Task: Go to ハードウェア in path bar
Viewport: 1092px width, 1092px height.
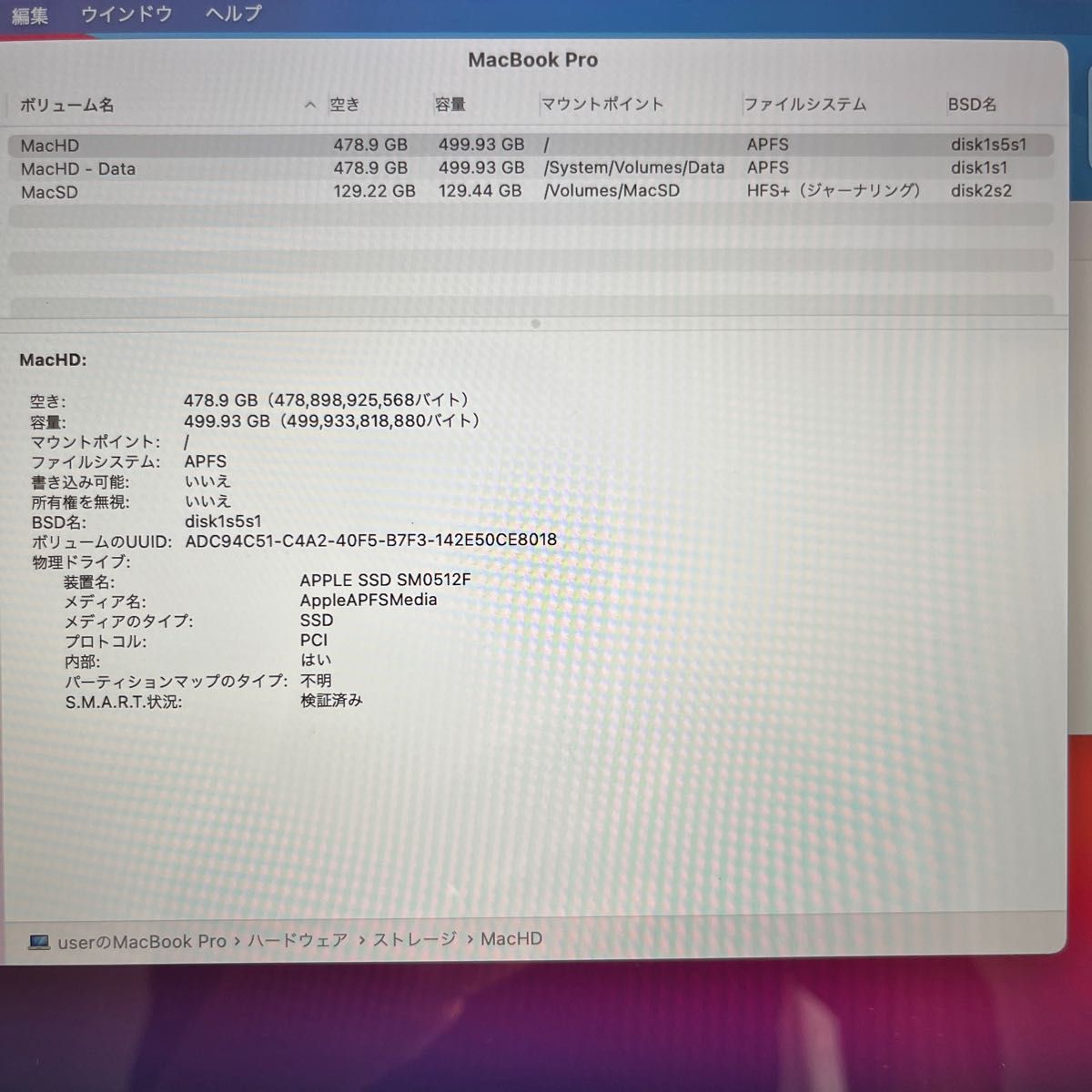Action: [298, 940]
